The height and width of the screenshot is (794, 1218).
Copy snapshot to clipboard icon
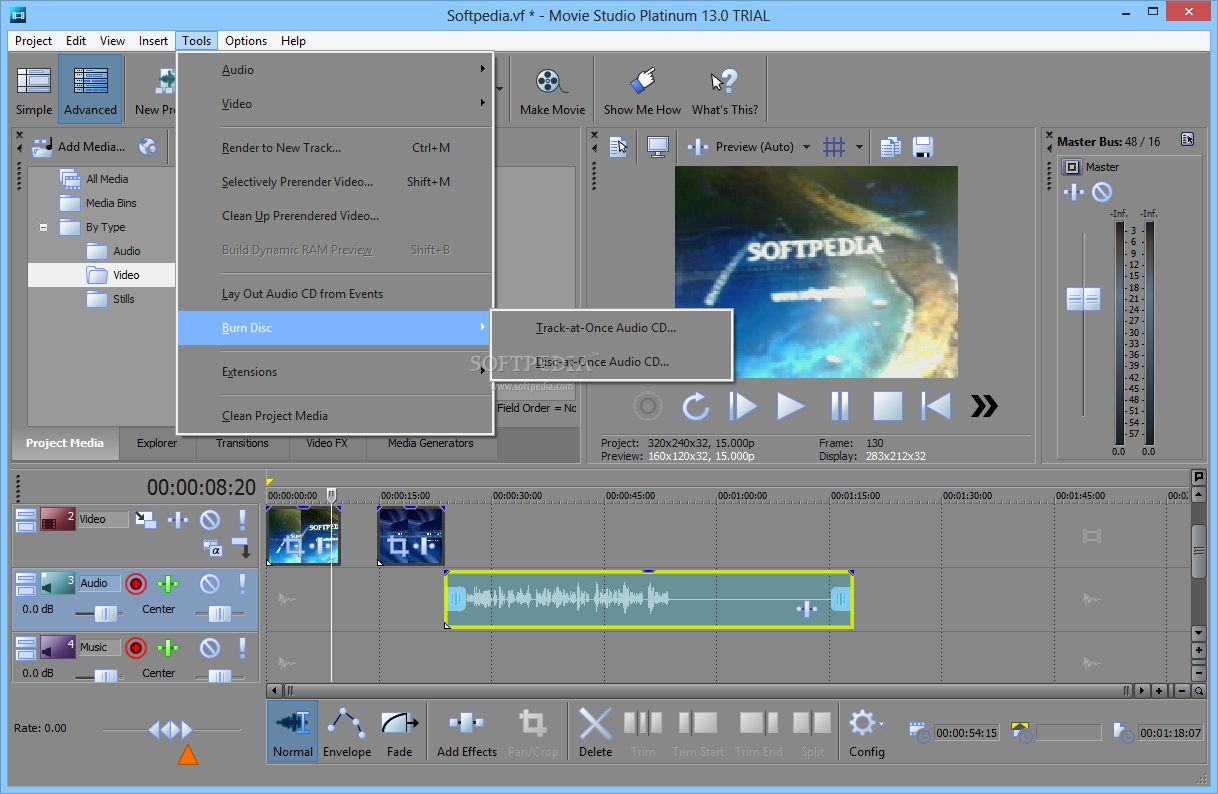click(x=890, y=147)
